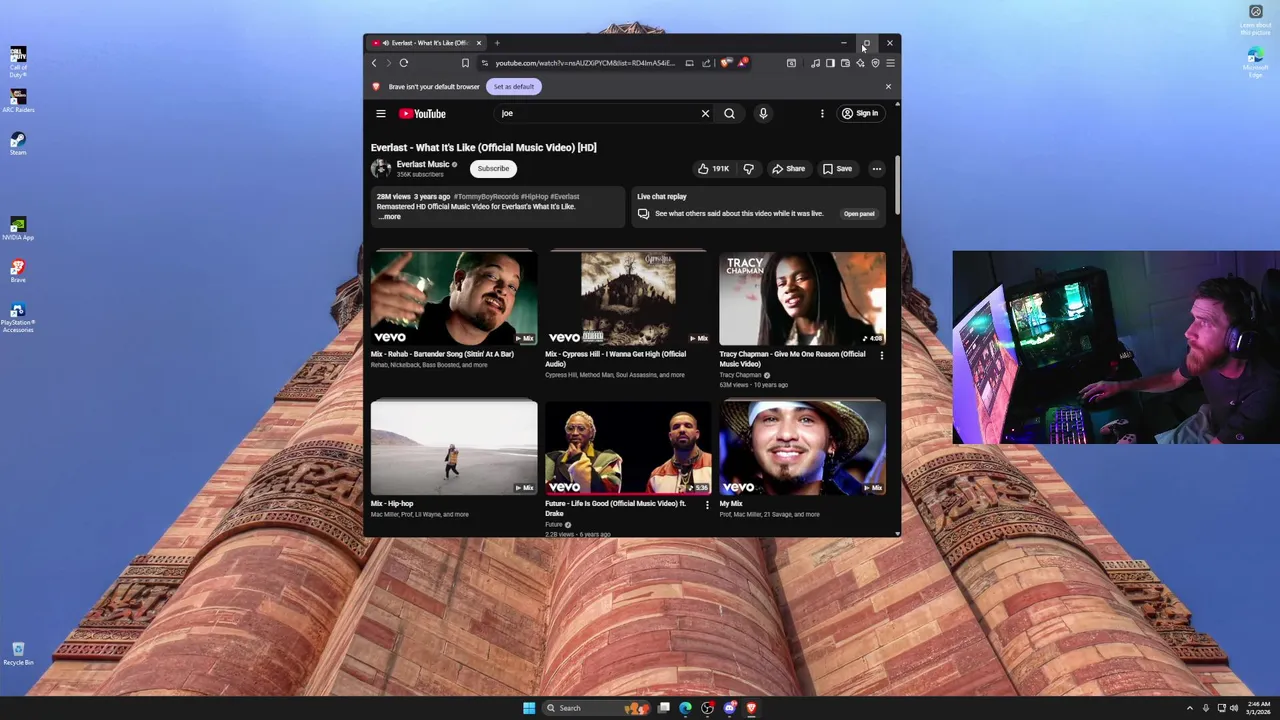
Task: Click Open panel for live chat replay
Action: [x=859, y=214]
